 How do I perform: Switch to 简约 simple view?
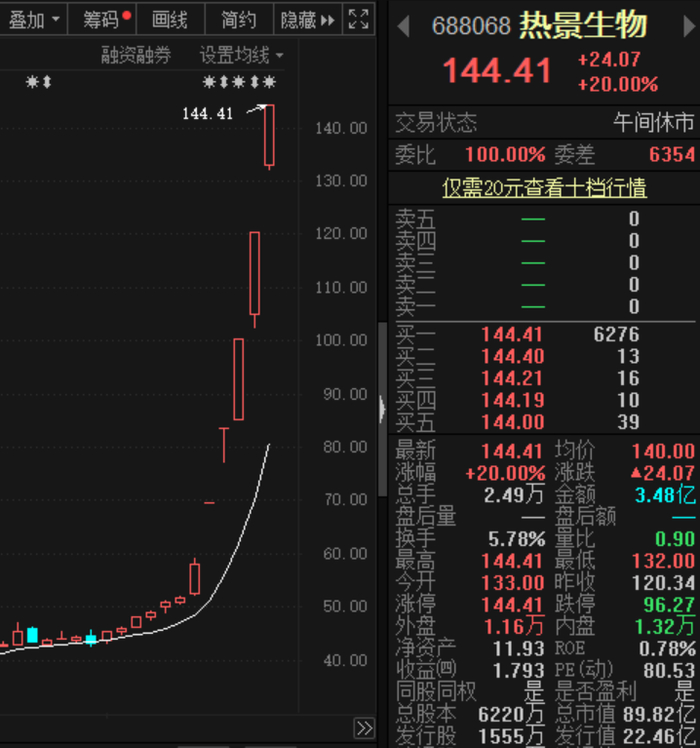click(239, 20)
